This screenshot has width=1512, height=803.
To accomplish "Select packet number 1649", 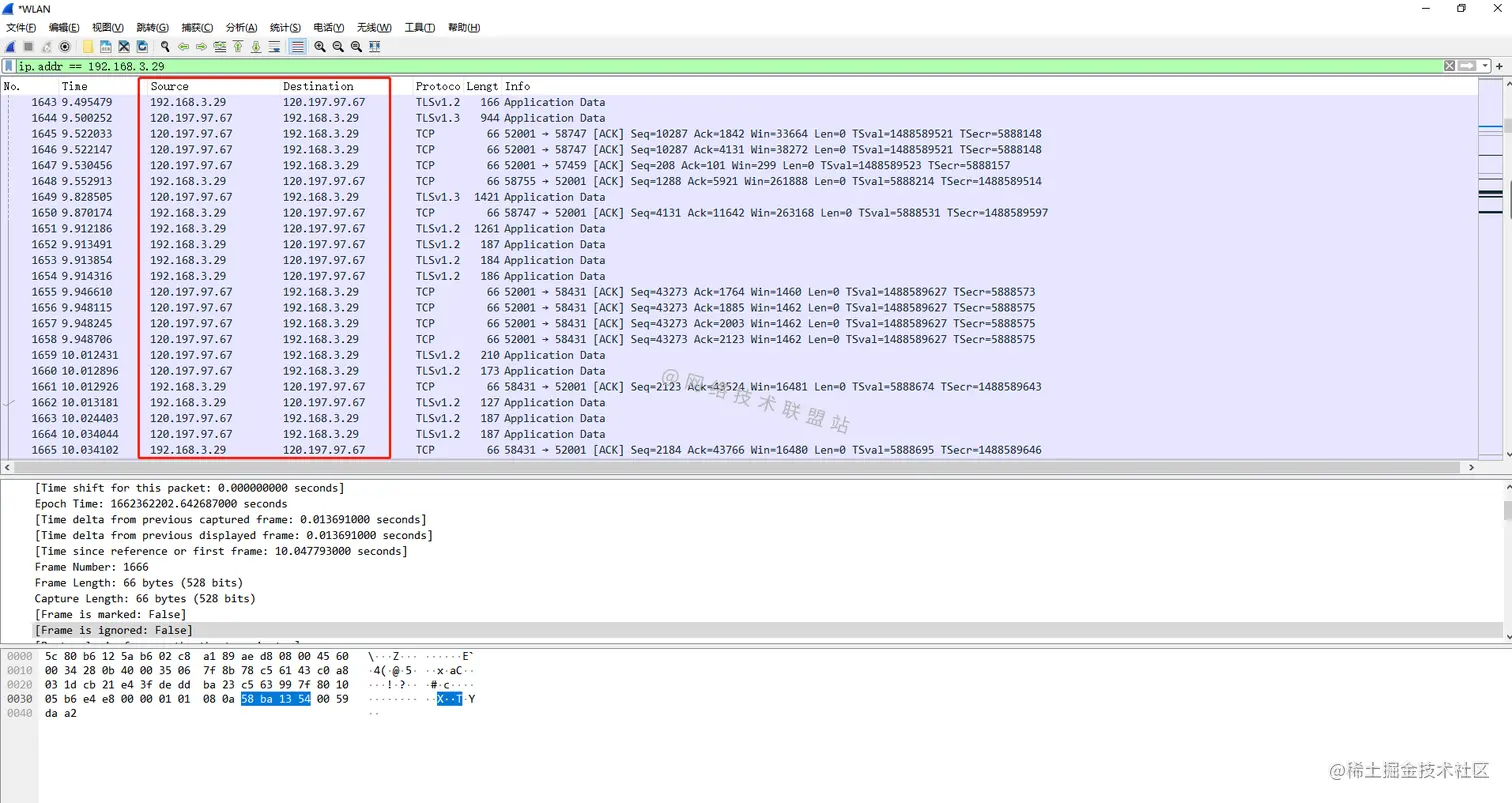I will 740,197.
